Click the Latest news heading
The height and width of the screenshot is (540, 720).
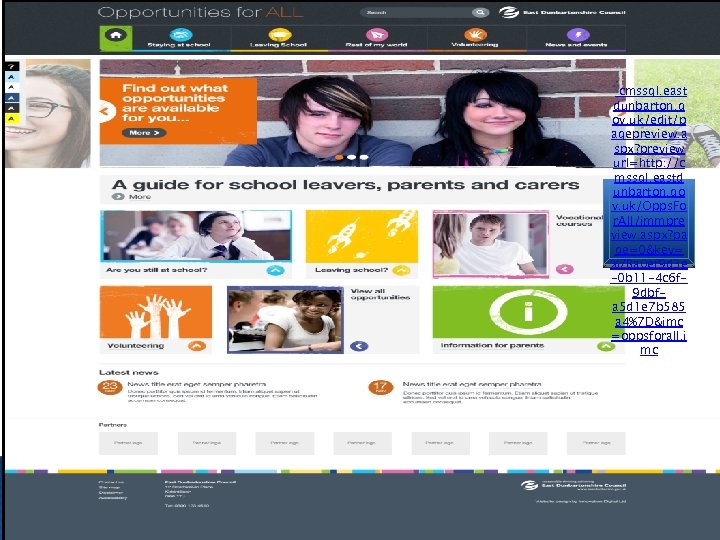(x=129, y=372)
